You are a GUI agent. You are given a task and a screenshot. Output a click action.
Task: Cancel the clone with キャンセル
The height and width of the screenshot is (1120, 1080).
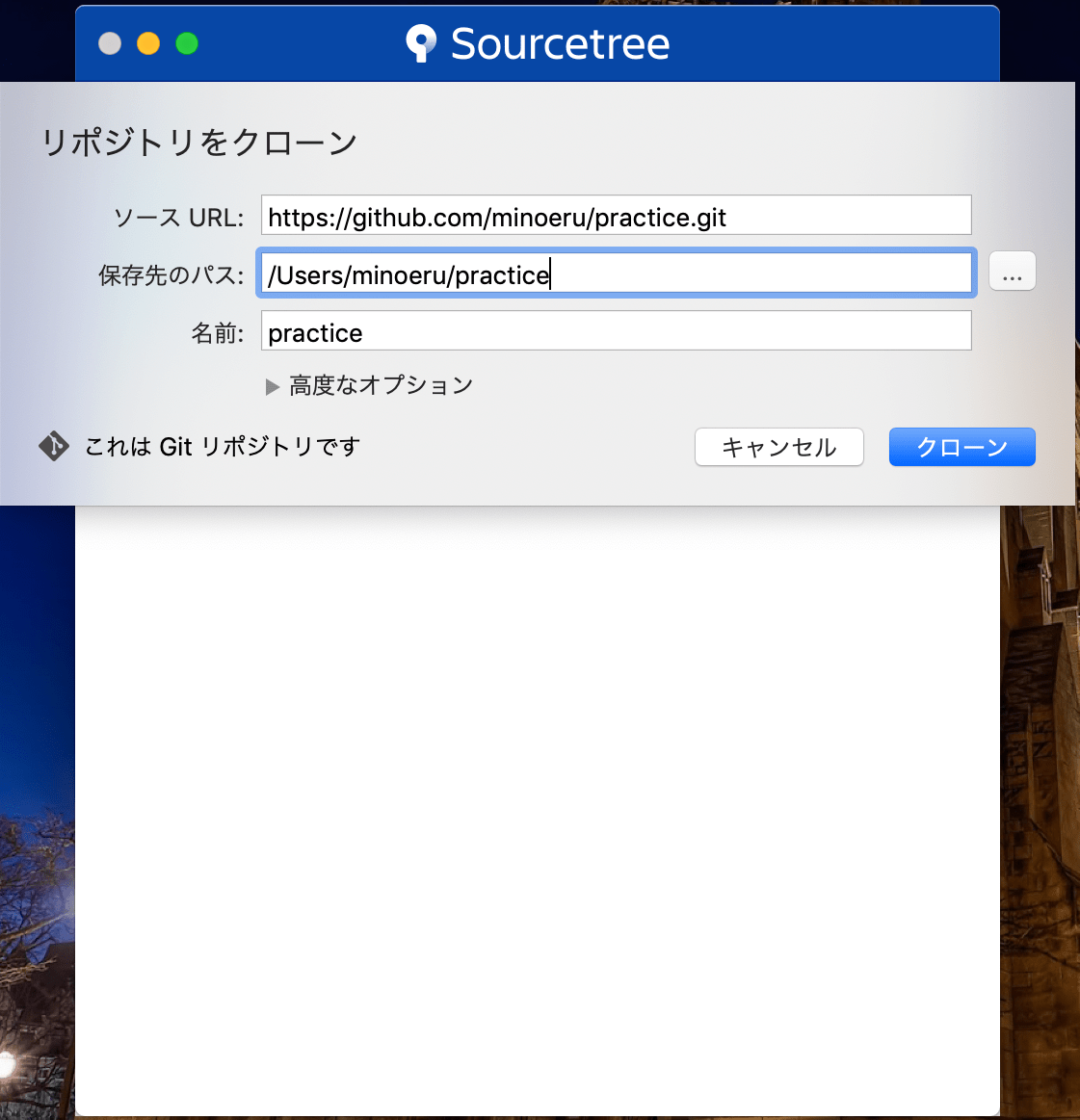778,447
